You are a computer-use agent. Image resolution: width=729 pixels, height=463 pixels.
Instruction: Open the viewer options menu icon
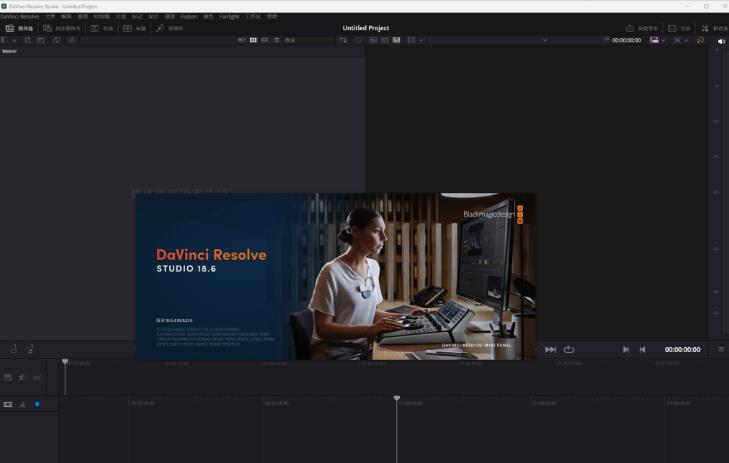pos(721,349)
